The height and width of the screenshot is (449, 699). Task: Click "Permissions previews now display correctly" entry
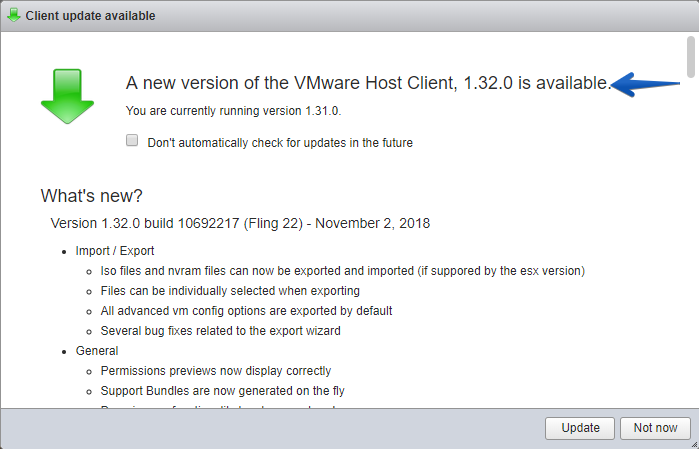click(216, 371)
